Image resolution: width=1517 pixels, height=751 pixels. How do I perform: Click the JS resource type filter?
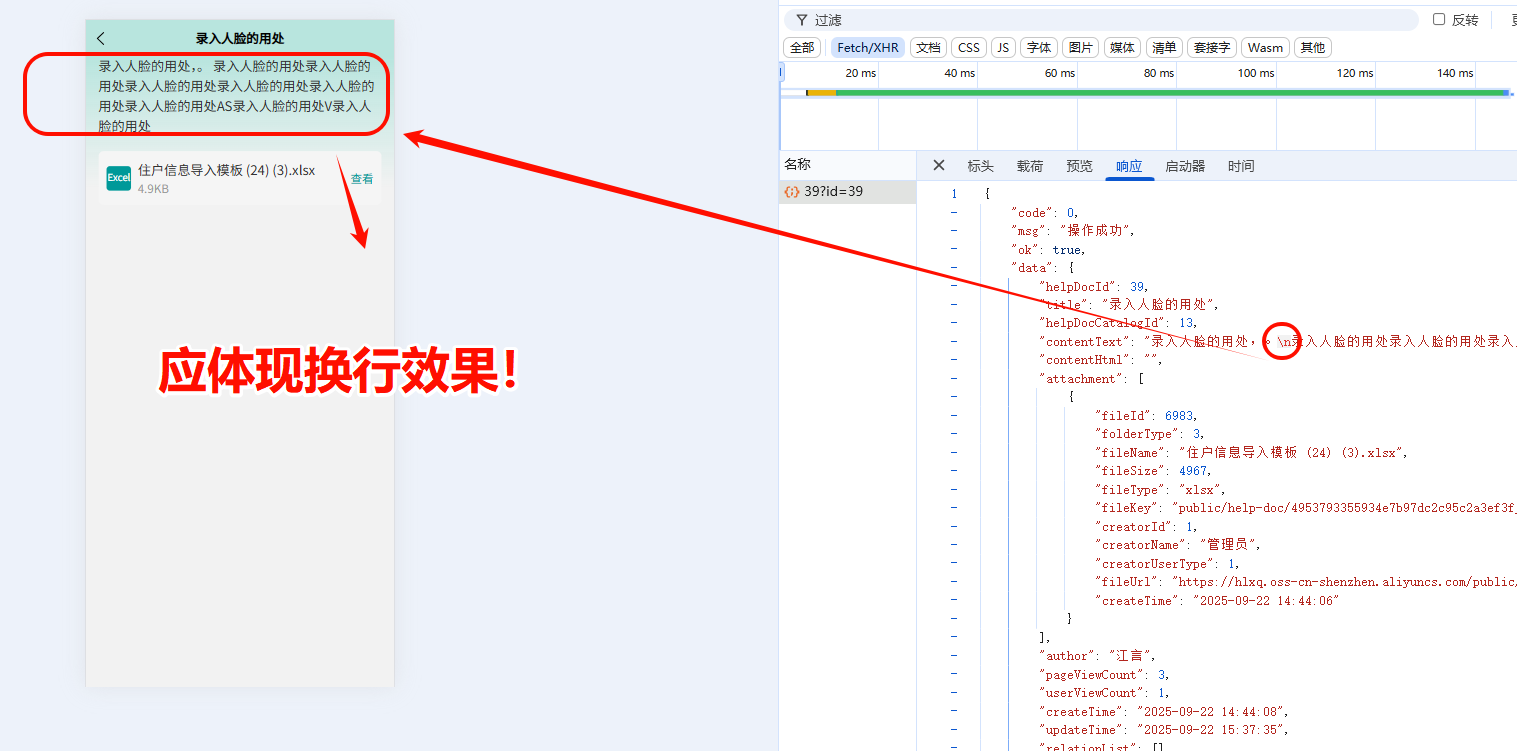1003,47
